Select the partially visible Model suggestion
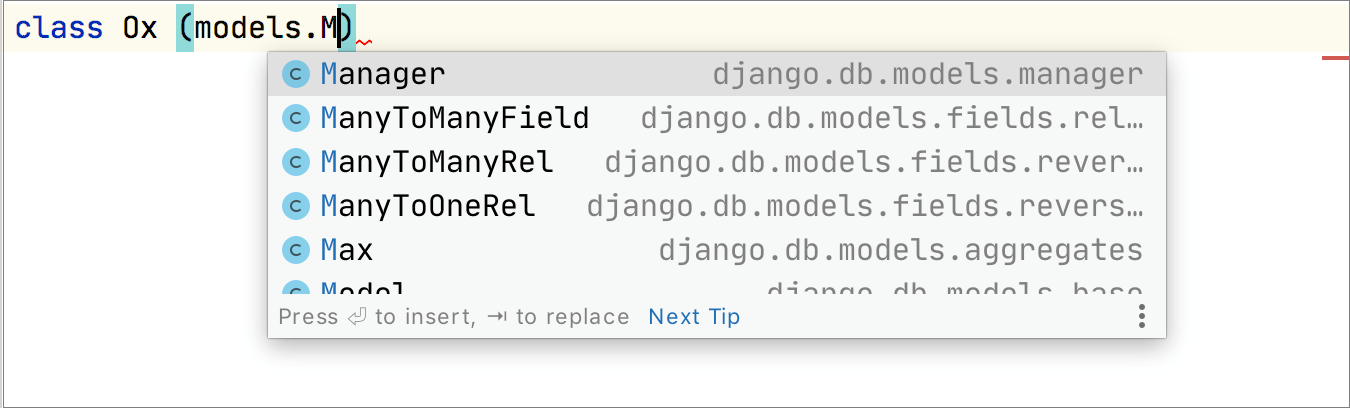The image size is (1350, 408). pyautogui.click(x=363, y=290)
